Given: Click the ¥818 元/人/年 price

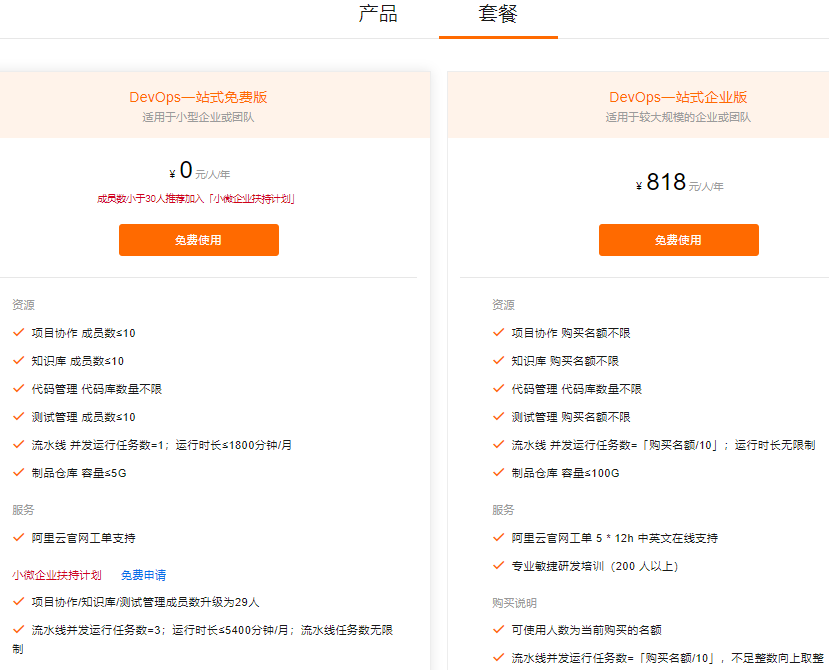Looking at the screenshot, I should coord(679,182).
